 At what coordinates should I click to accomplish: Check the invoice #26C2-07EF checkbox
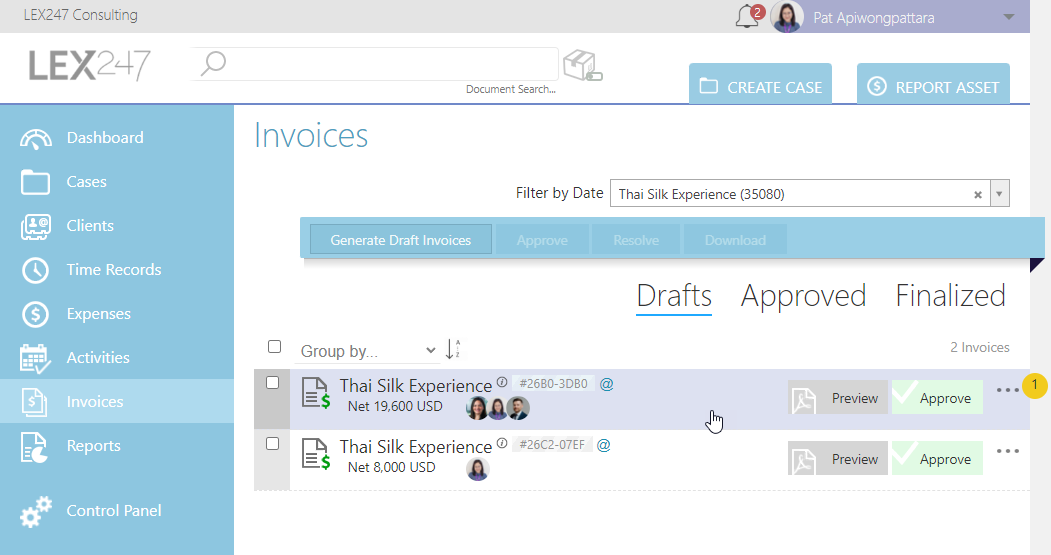pyautogui.click(x=272, y=444)
